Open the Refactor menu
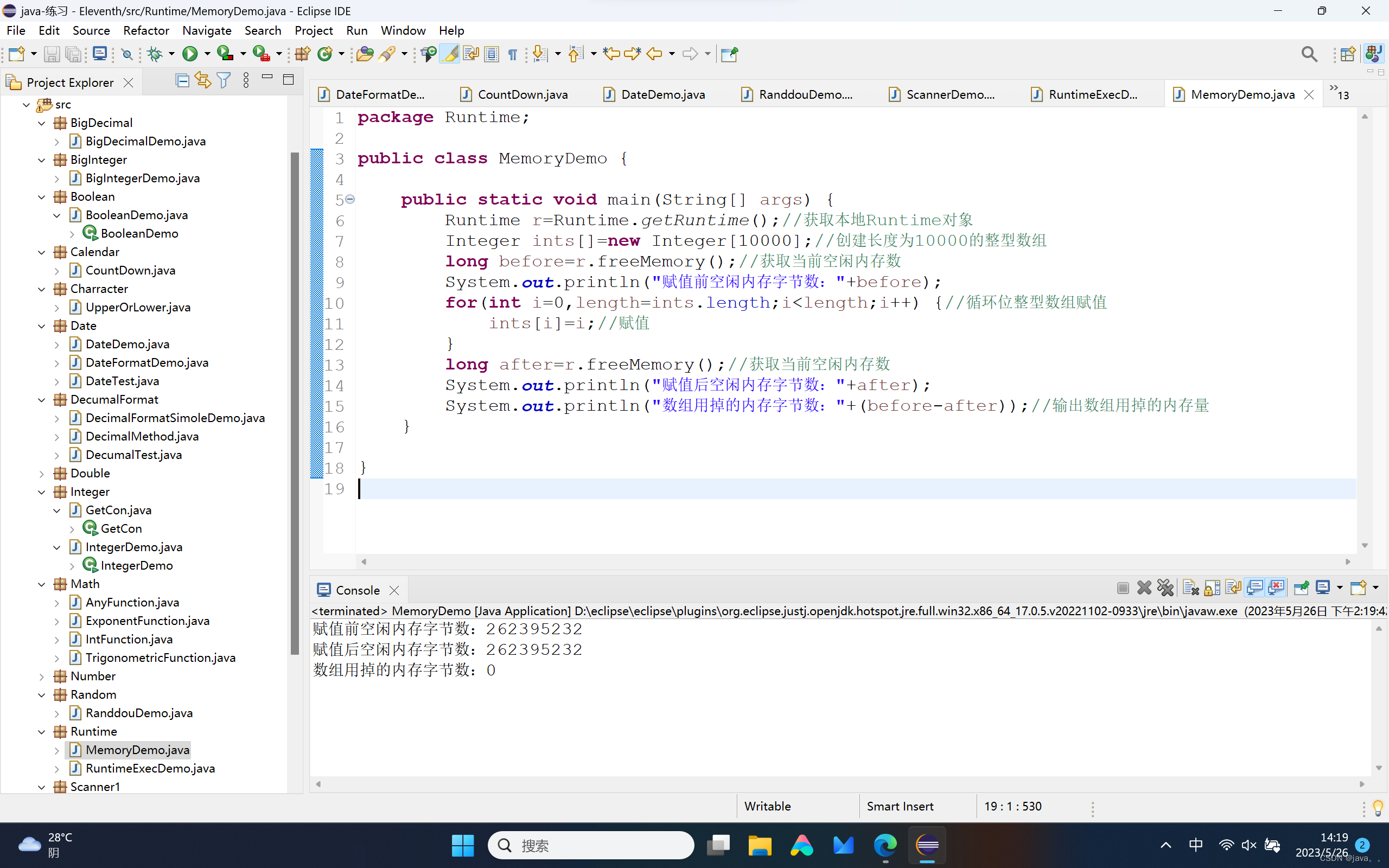Viewport: 1389px width, 868px height. (x=146, y=30)
